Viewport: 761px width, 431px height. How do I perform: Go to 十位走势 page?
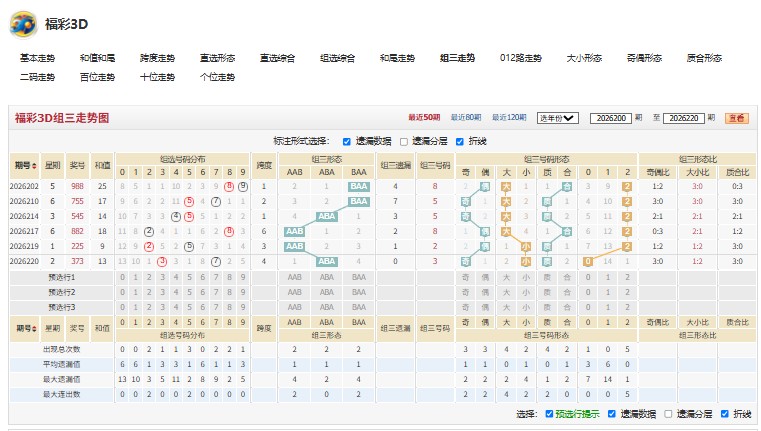point(157,77)
